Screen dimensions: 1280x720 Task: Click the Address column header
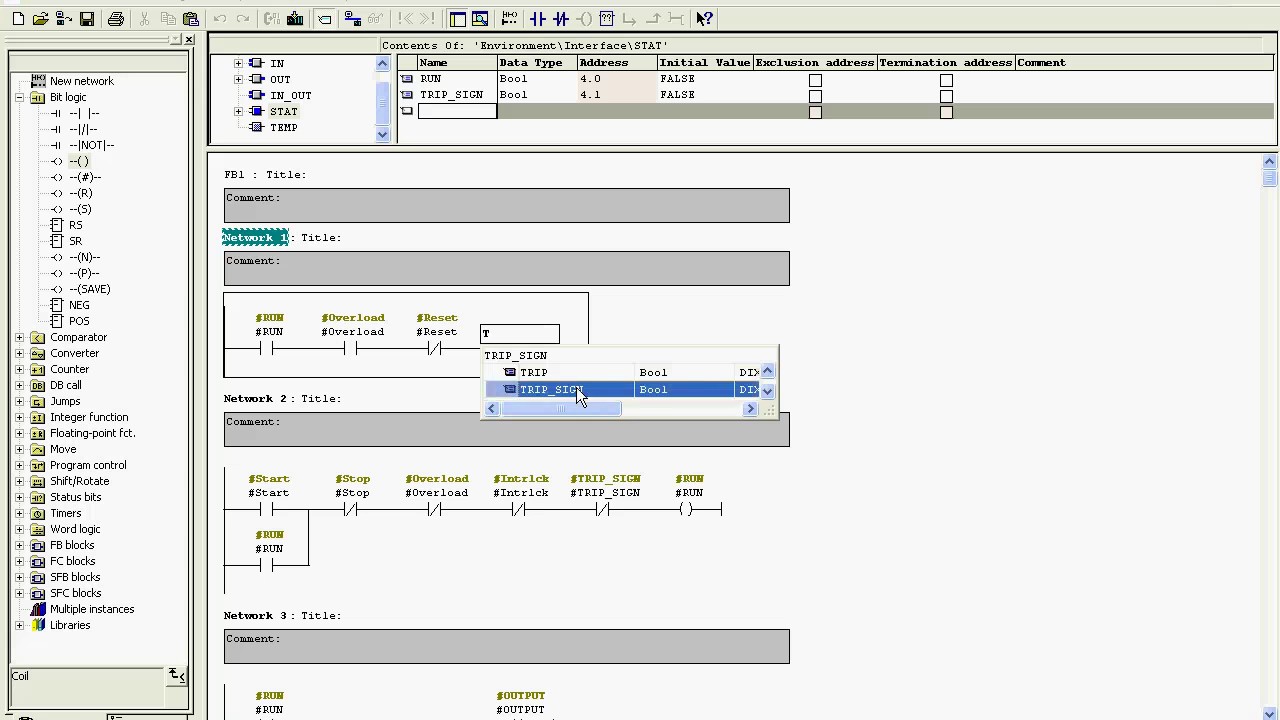617,63
